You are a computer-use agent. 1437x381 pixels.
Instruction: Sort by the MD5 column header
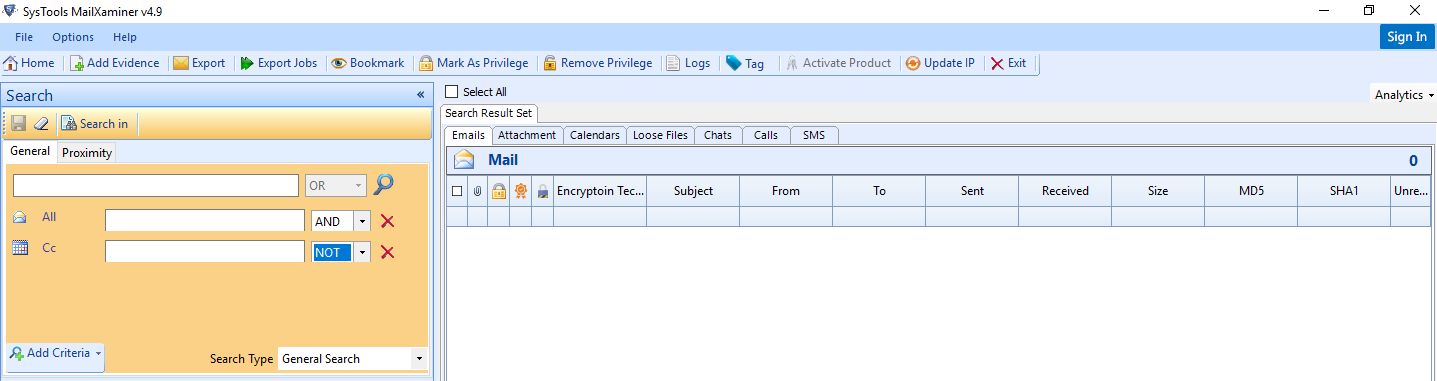(1251, 191)
